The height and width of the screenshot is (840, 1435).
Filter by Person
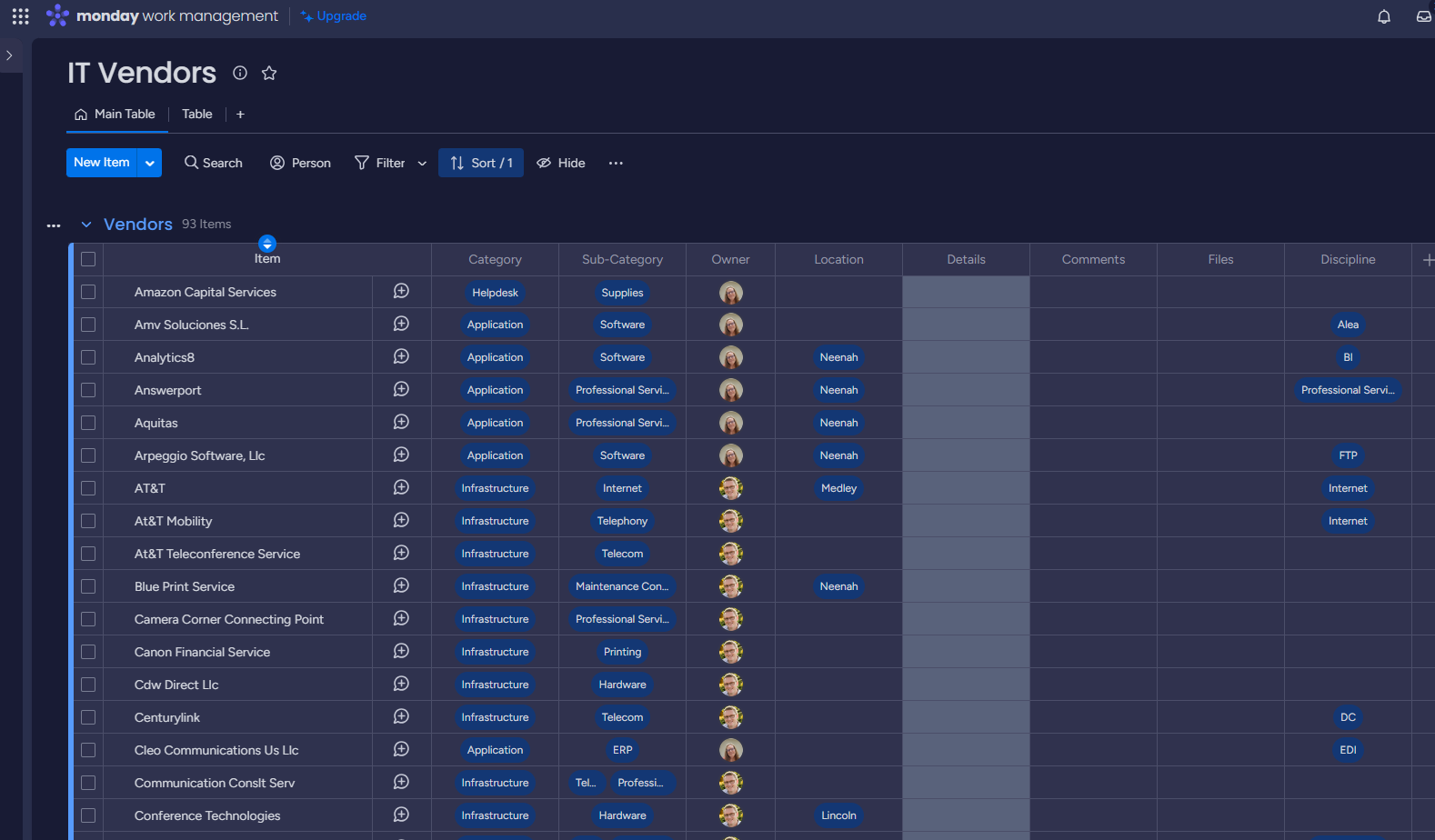pos(300,163)
